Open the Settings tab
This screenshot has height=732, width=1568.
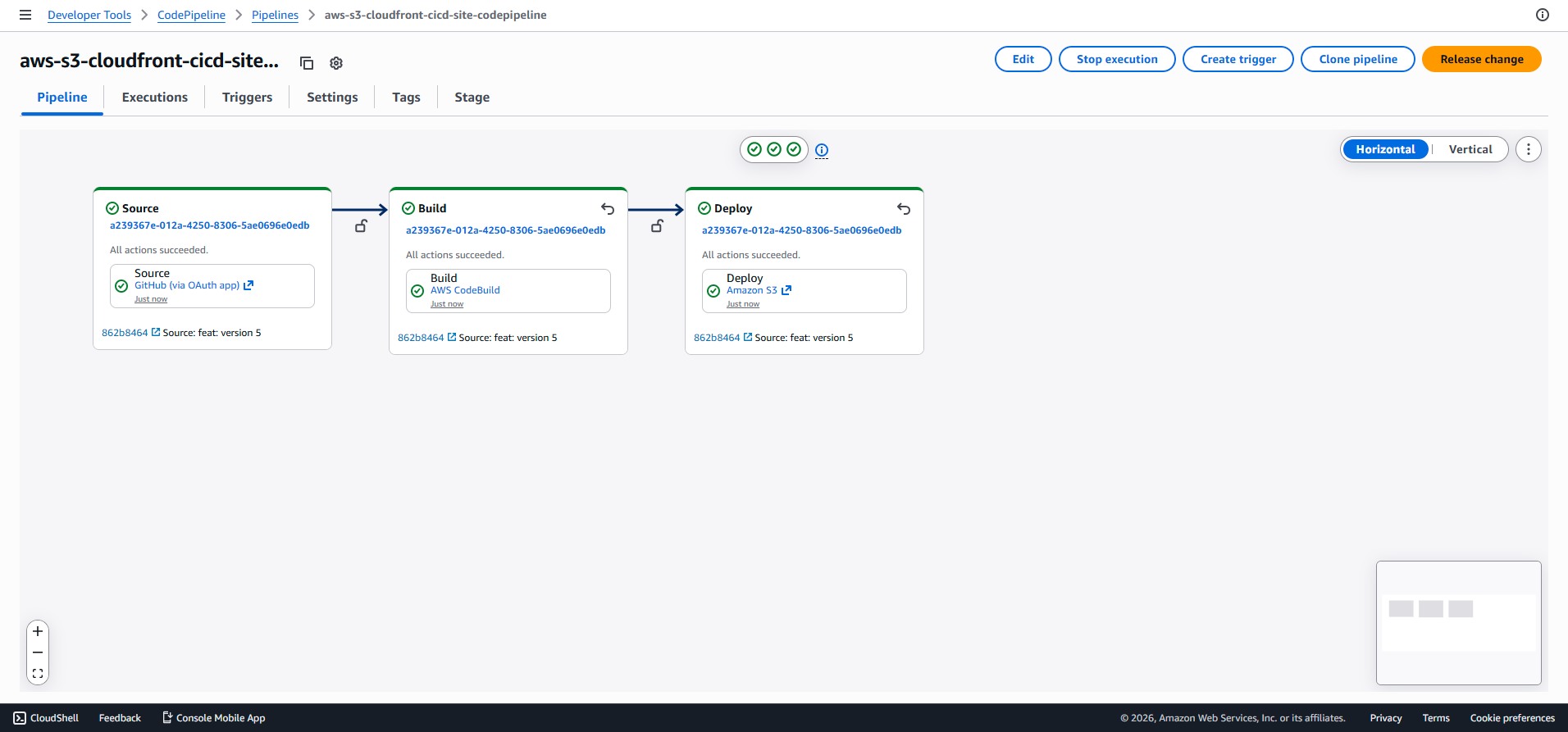point(332,97)
